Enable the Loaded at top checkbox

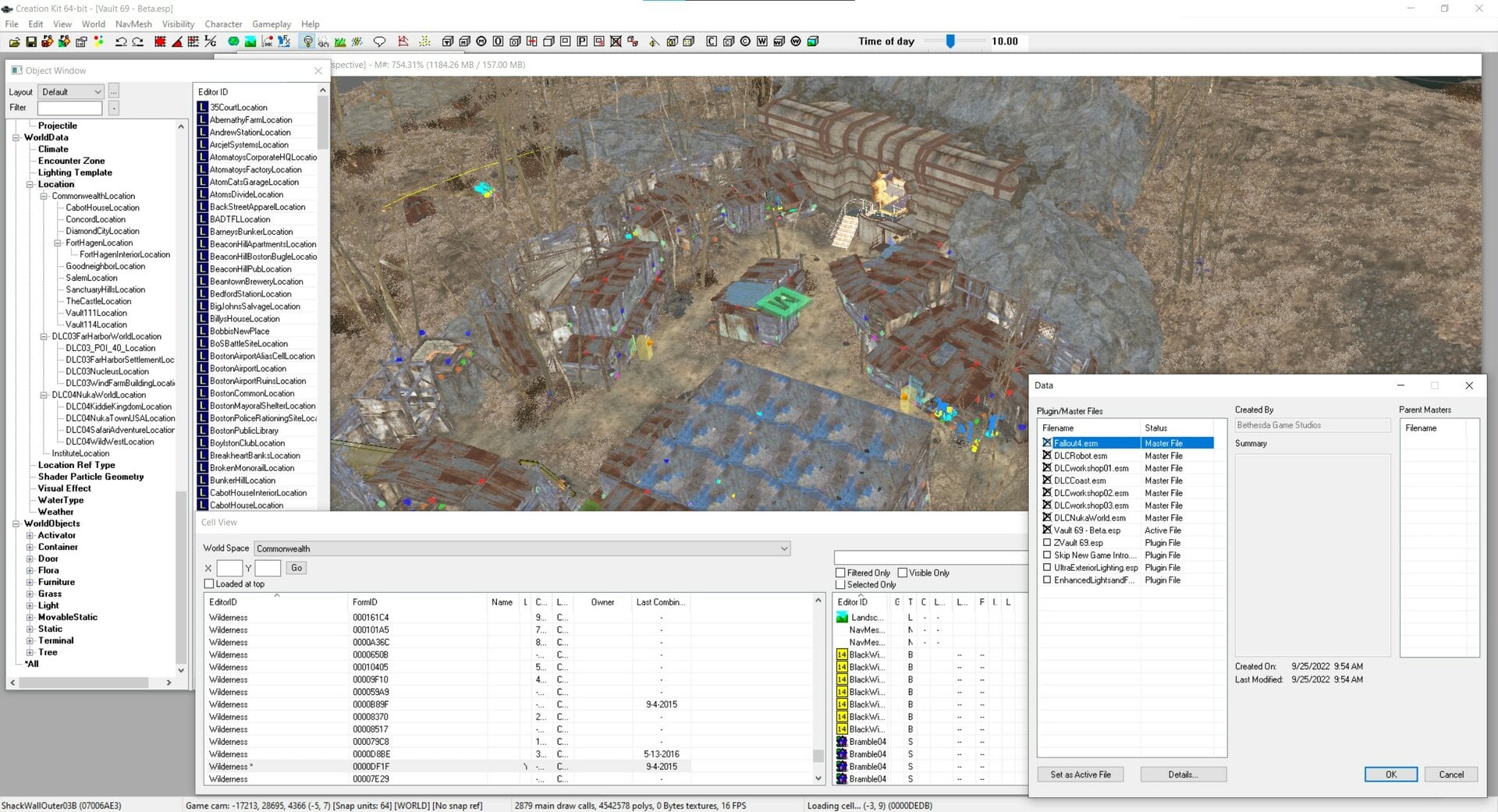pos(209,583)
